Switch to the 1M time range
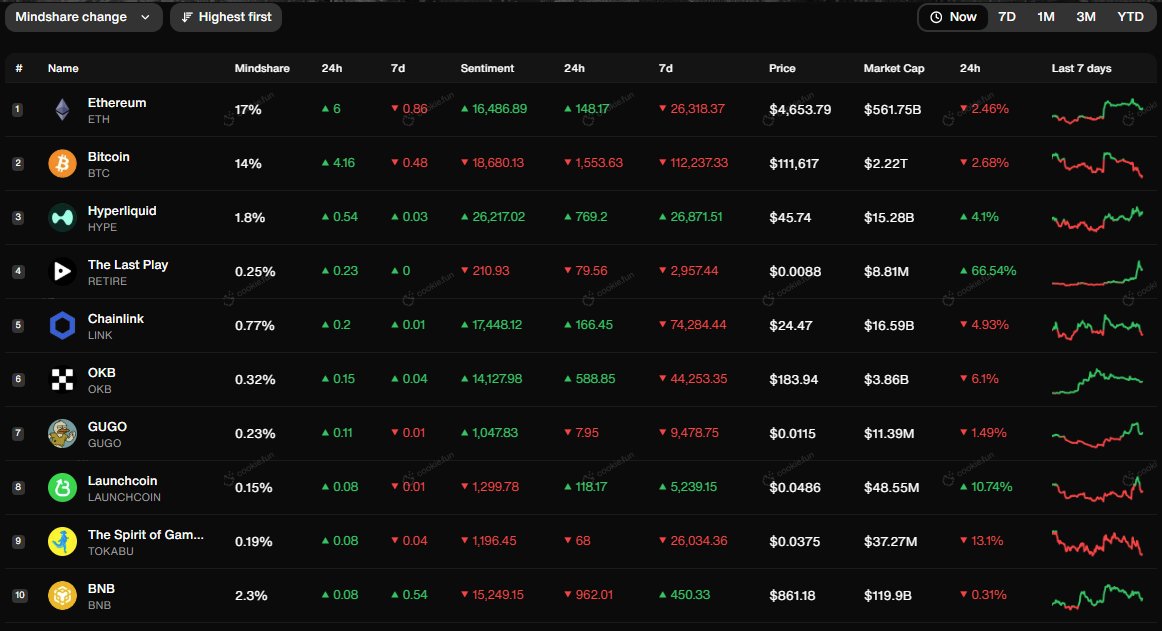This screenshot has width=1162, height=631. pyautogui.click(x=1046, y=17)
